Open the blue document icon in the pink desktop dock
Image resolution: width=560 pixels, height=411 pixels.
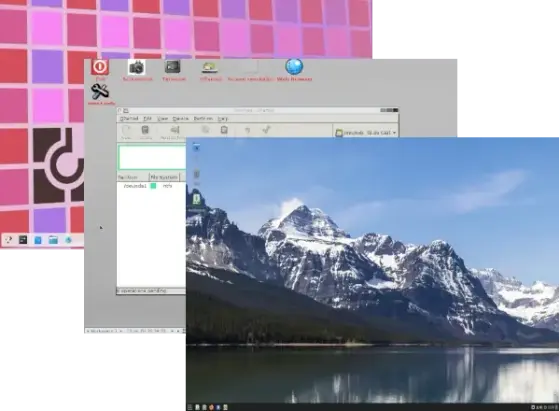point(38,240)
